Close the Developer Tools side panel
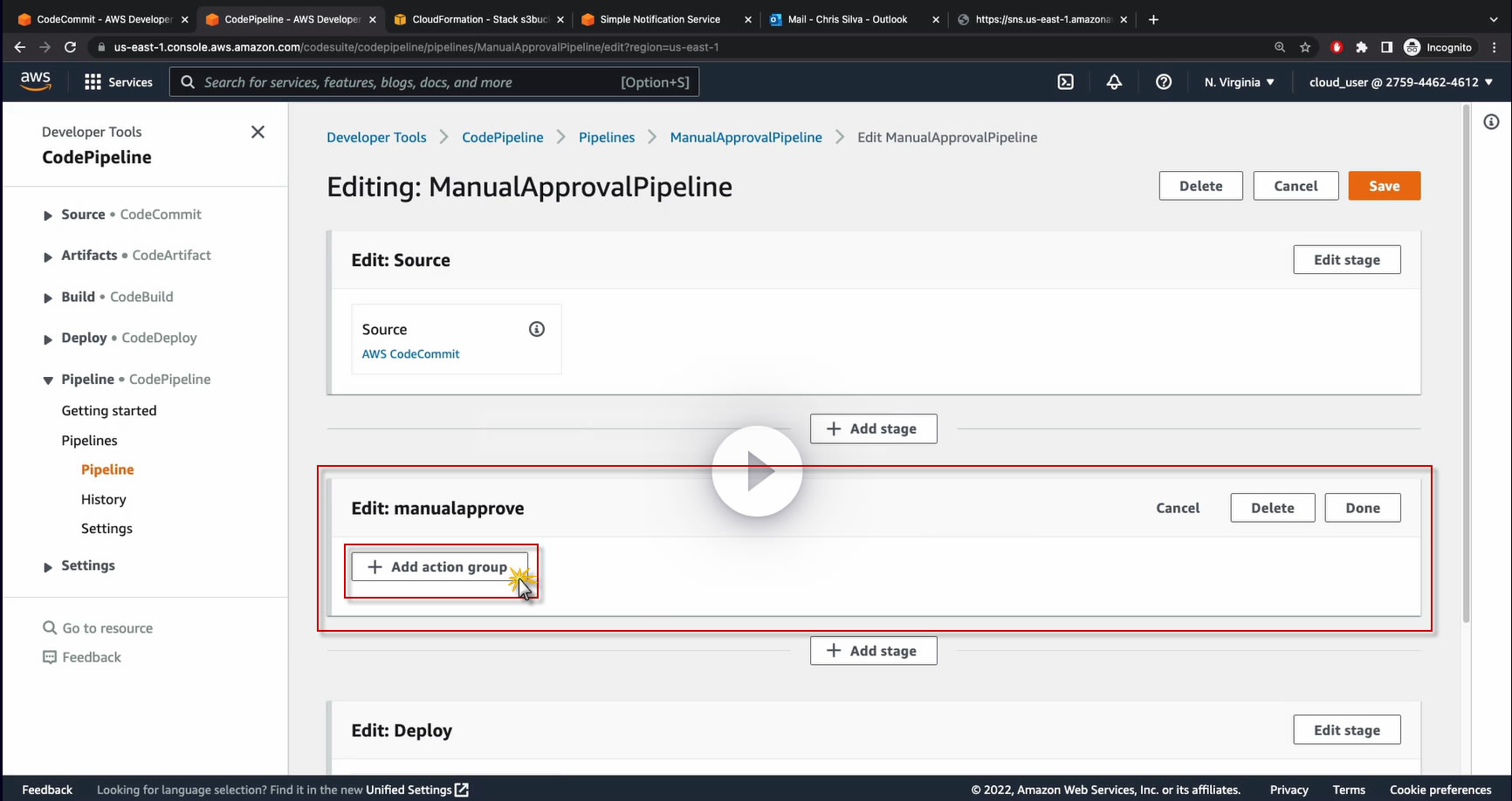1512x801 pixels. [258, 132]
